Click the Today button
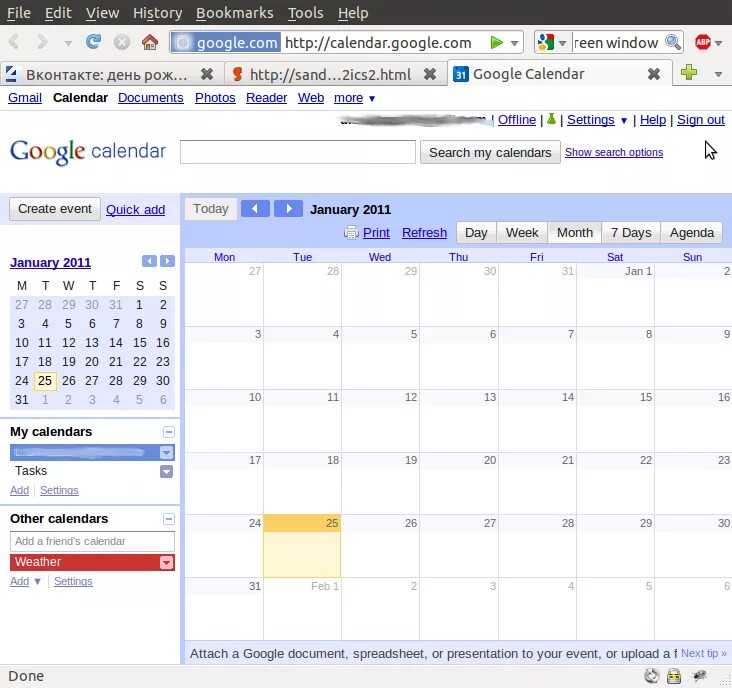This screenshot has width=732, height=688. tap(211, 209)
